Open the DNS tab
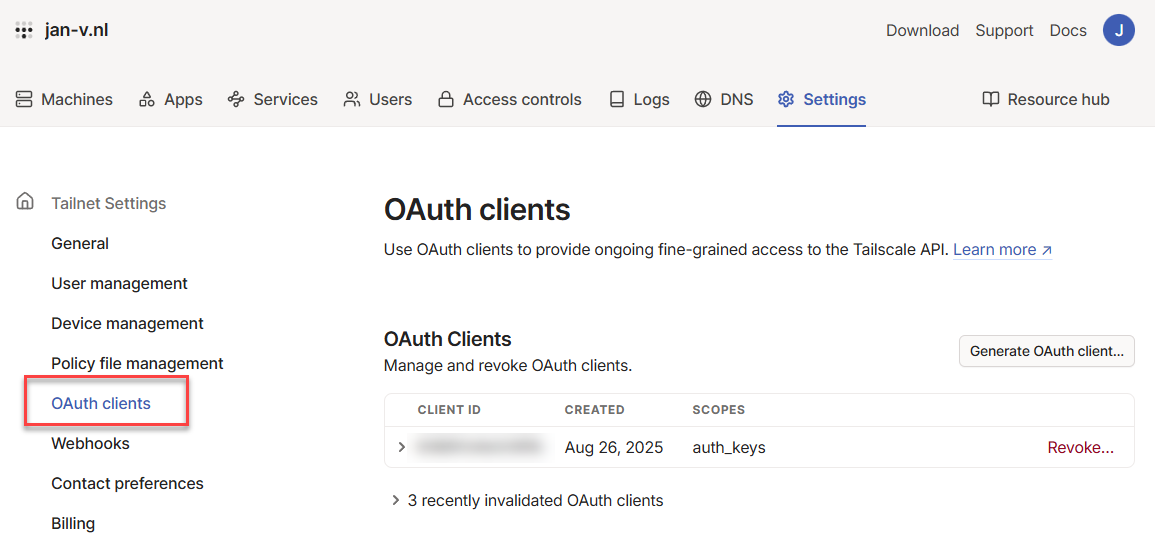Image resolution: width=1155 pixels, height=548 pixels. point(724,99)
